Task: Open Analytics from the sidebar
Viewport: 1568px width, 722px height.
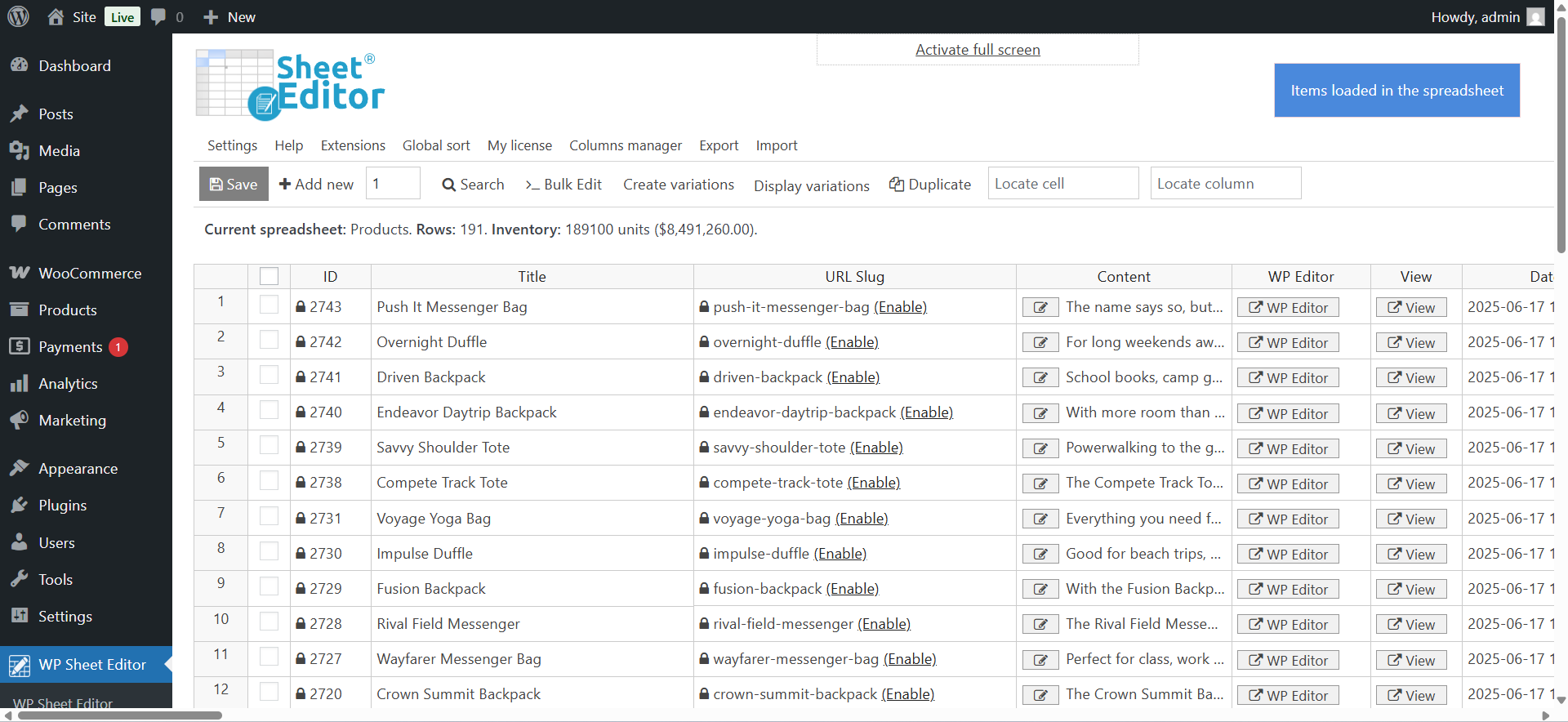Action: 68,384
